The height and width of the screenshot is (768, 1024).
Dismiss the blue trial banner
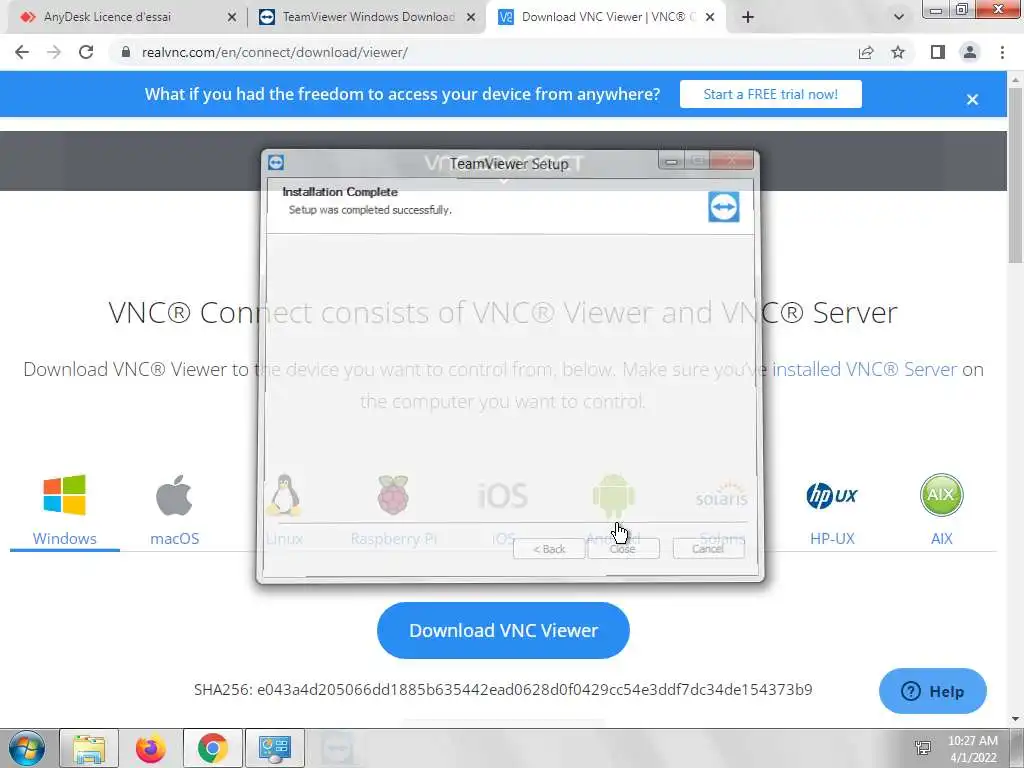pos(972,99)
